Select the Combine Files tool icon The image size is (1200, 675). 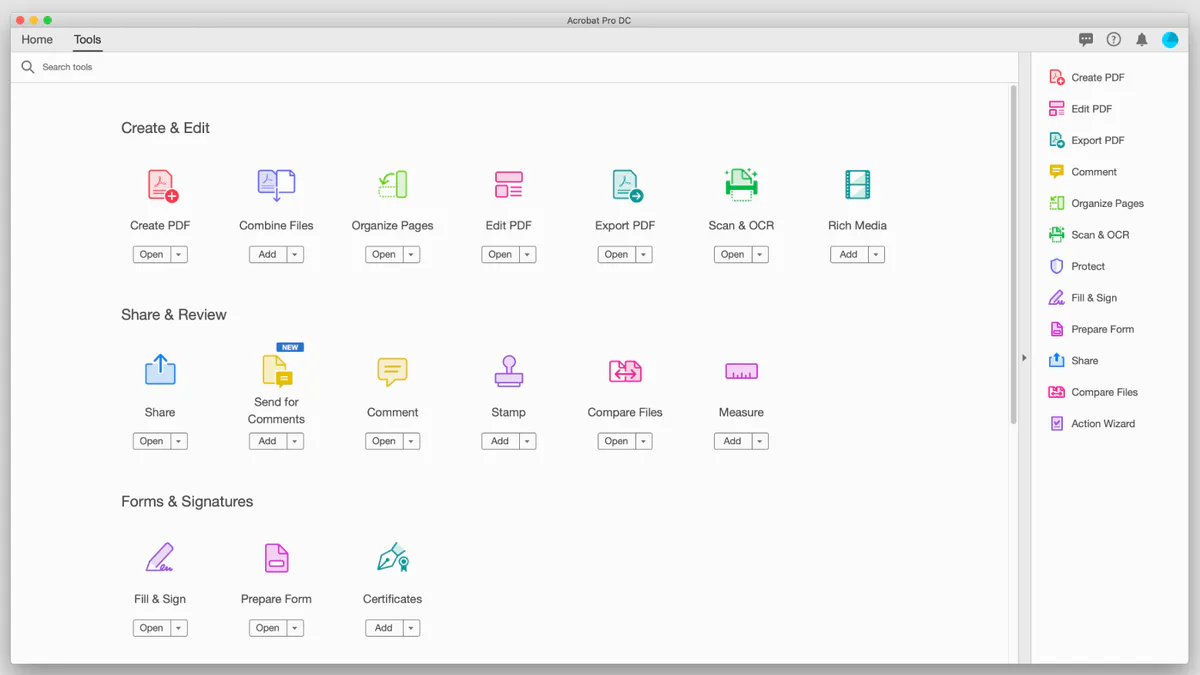pos(276,184)
